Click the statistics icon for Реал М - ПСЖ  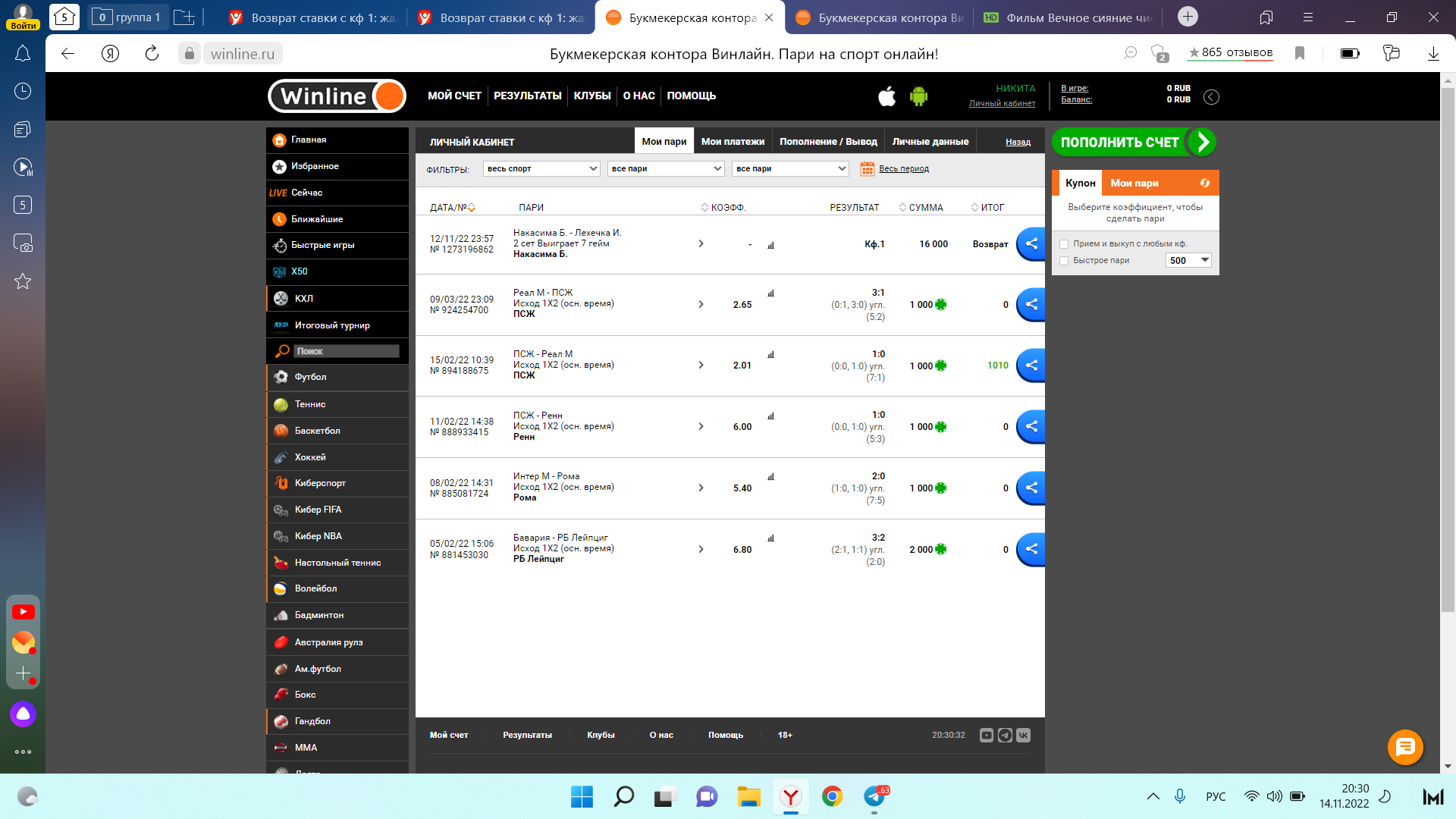(x=770, y=293)
